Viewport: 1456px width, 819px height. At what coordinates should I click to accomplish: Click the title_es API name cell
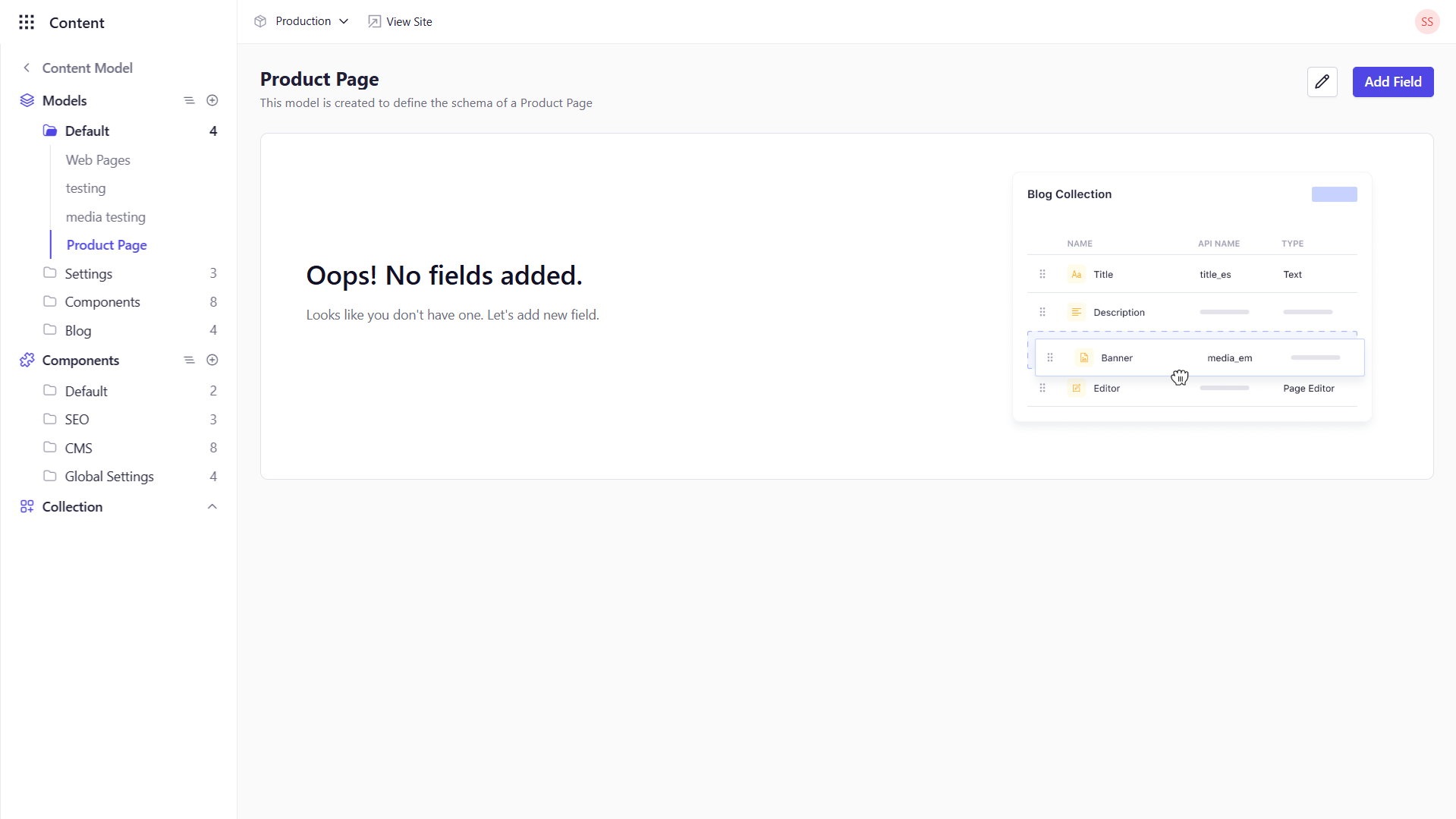tap(1215, 274)
